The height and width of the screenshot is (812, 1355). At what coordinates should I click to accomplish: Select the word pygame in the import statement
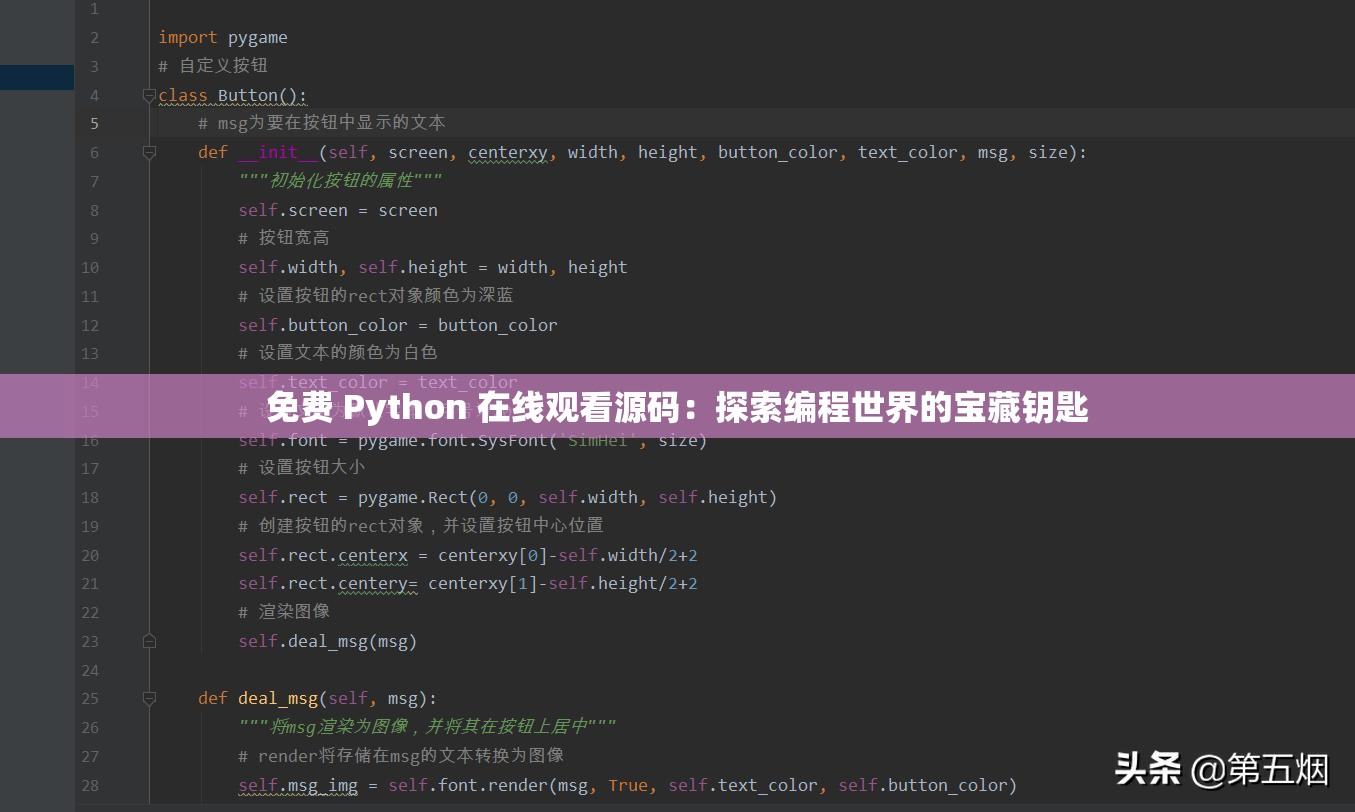pyautogui.click(x=257, y=37)
